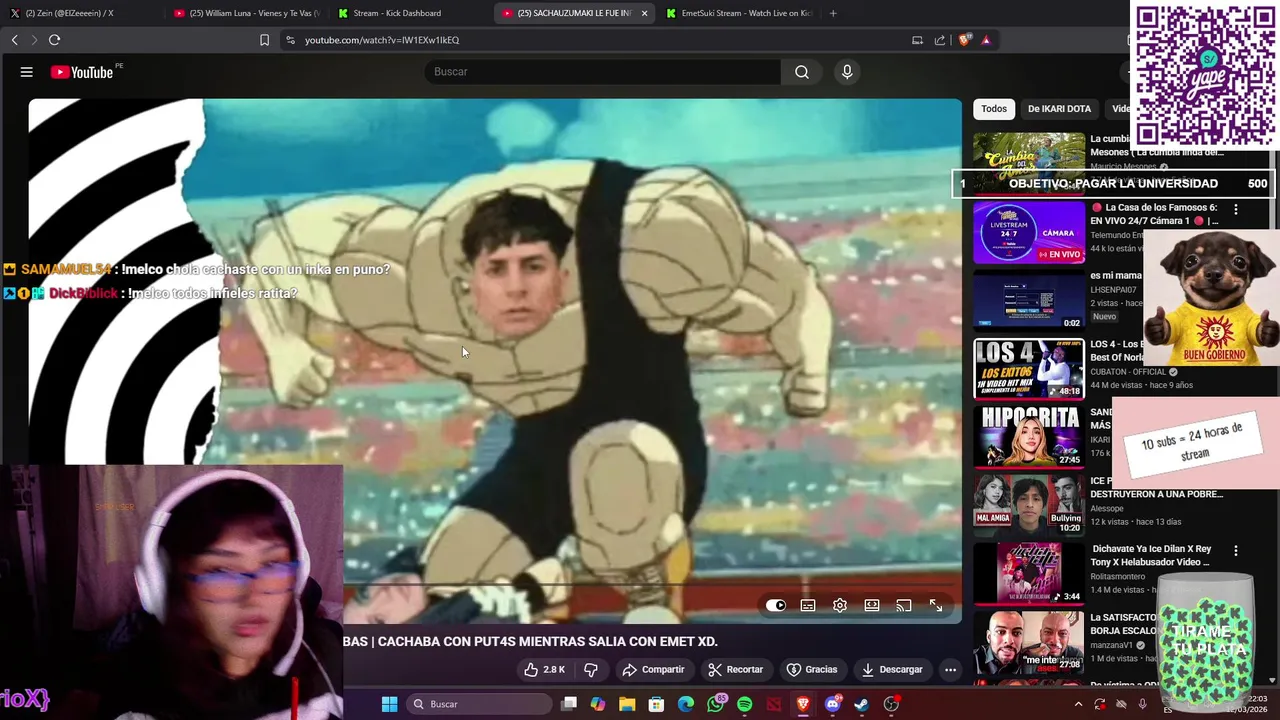Screen dimensions: 1280x720
Task: Open WhatsApp from the taskbar
Action: pos(715,704)
